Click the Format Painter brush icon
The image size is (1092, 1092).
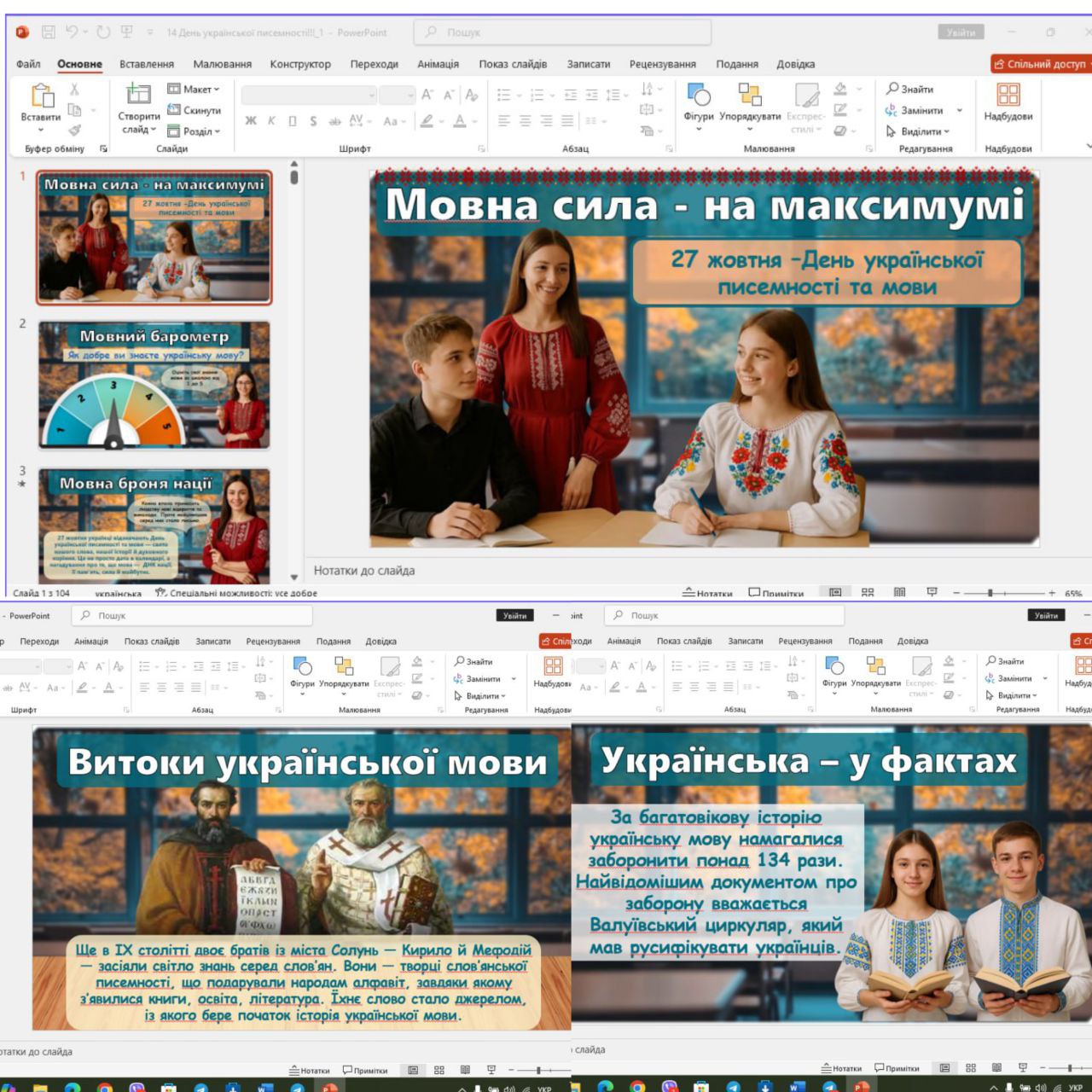pyautogui.click(x=75, y=131)
